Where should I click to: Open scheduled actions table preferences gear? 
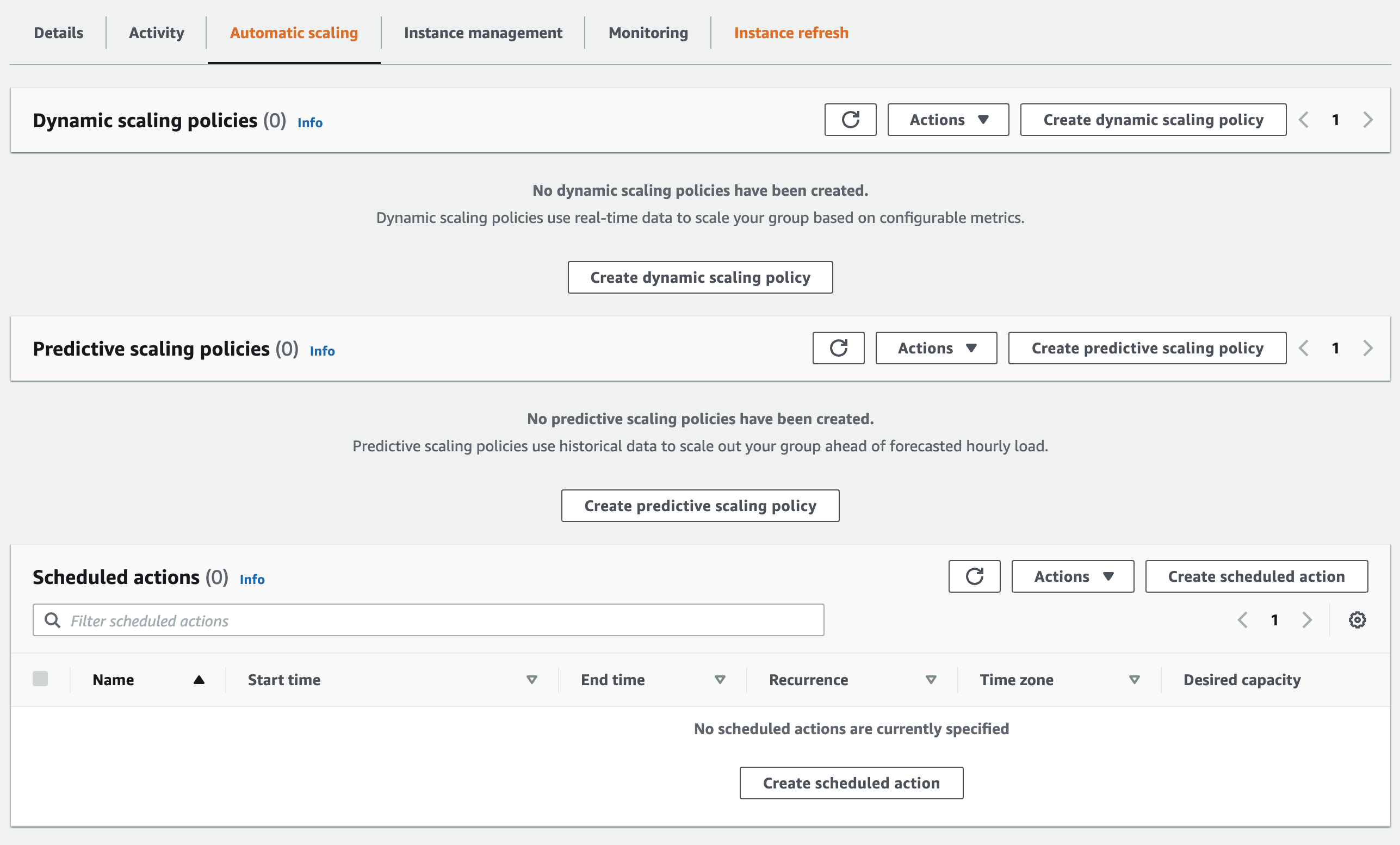(x=1357, y=620)
